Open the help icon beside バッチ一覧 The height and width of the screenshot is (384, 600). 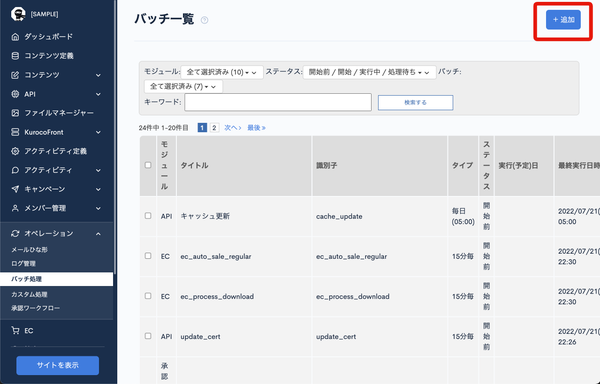(205, 20)
